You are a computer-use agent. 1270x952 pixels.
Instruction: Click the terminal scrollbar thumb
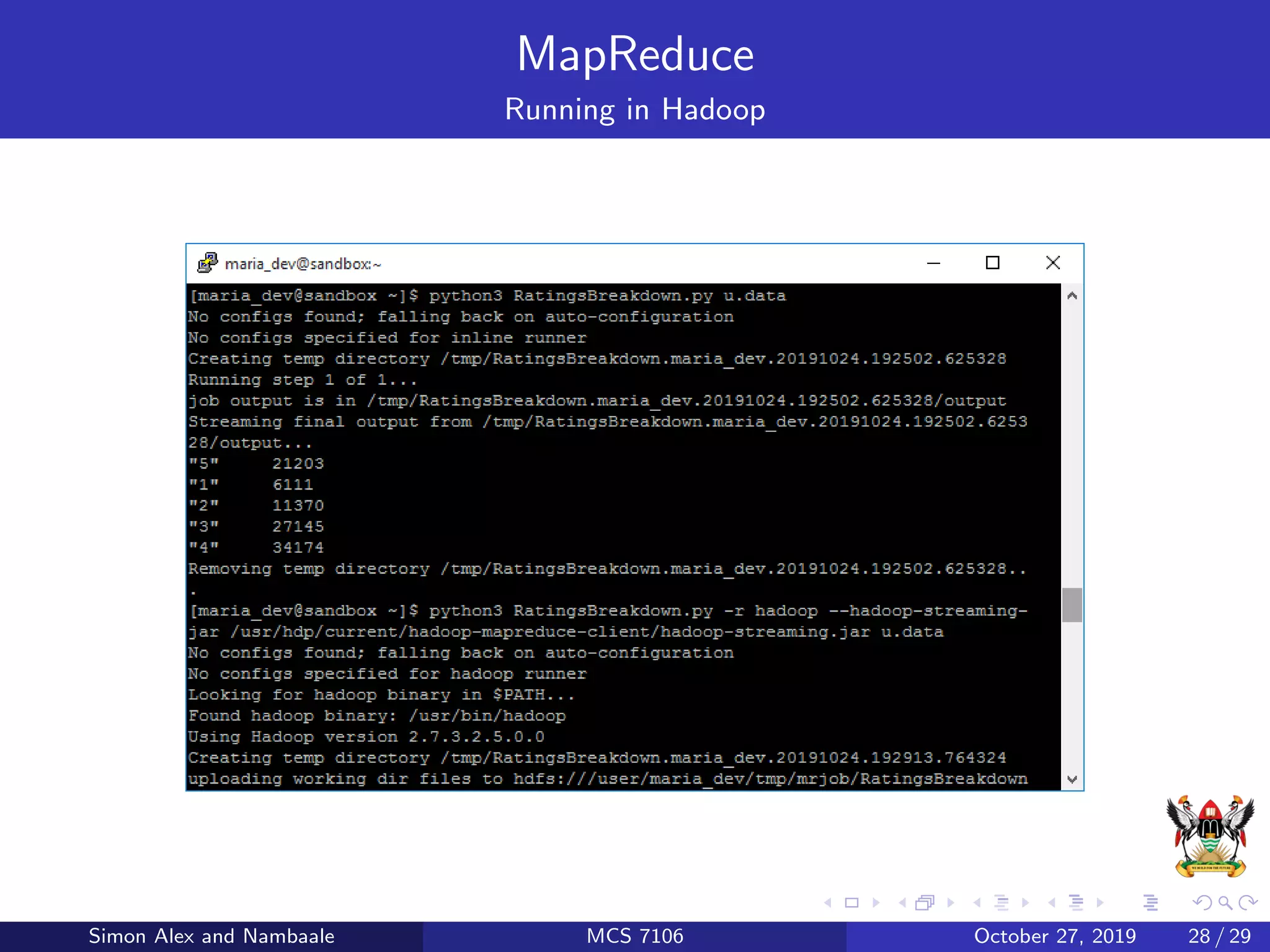point(1072,604)
